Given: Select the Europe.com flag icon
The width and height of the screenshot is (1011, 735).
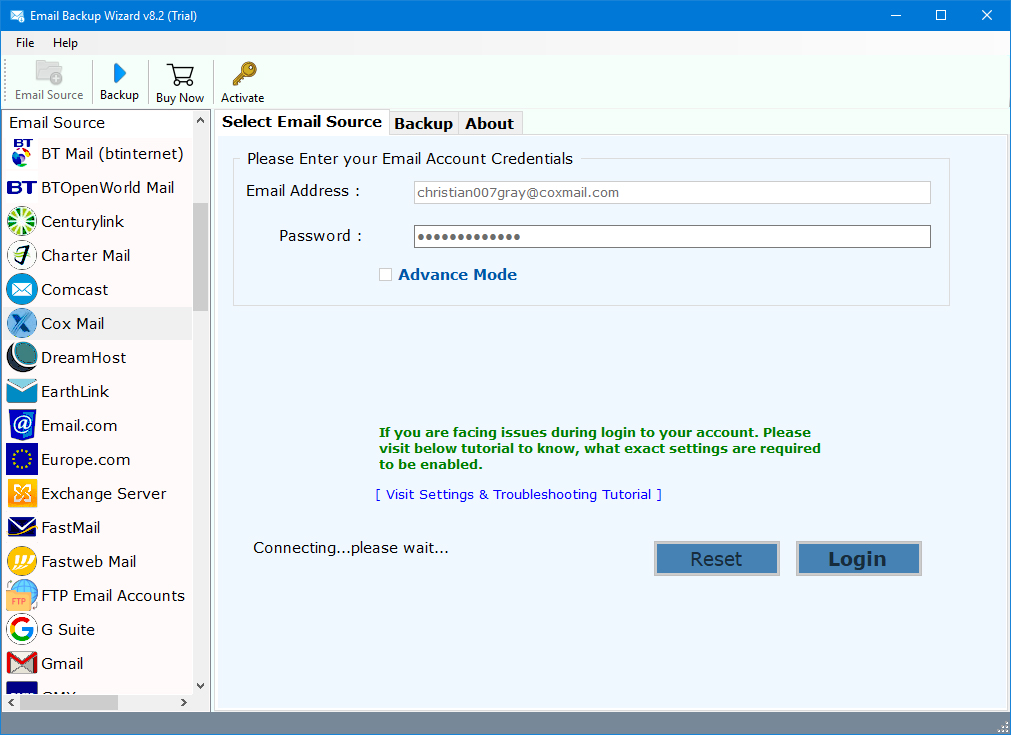Looking at the screenshot, I should (x=21, y=460).
